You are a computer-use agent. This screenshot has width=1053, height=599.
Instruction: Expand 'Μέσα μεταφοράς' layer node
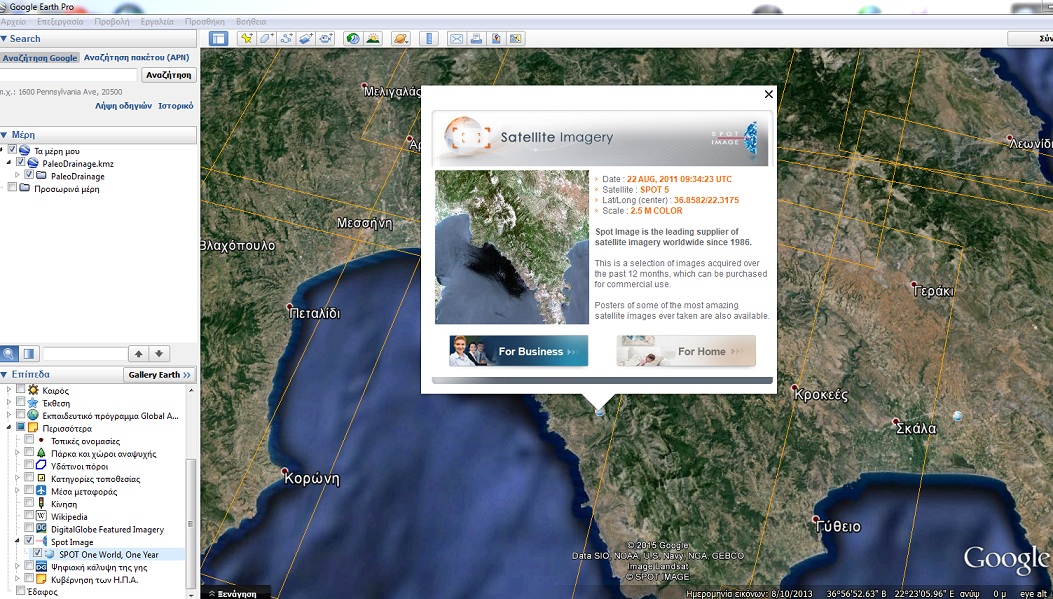(17, 491)
